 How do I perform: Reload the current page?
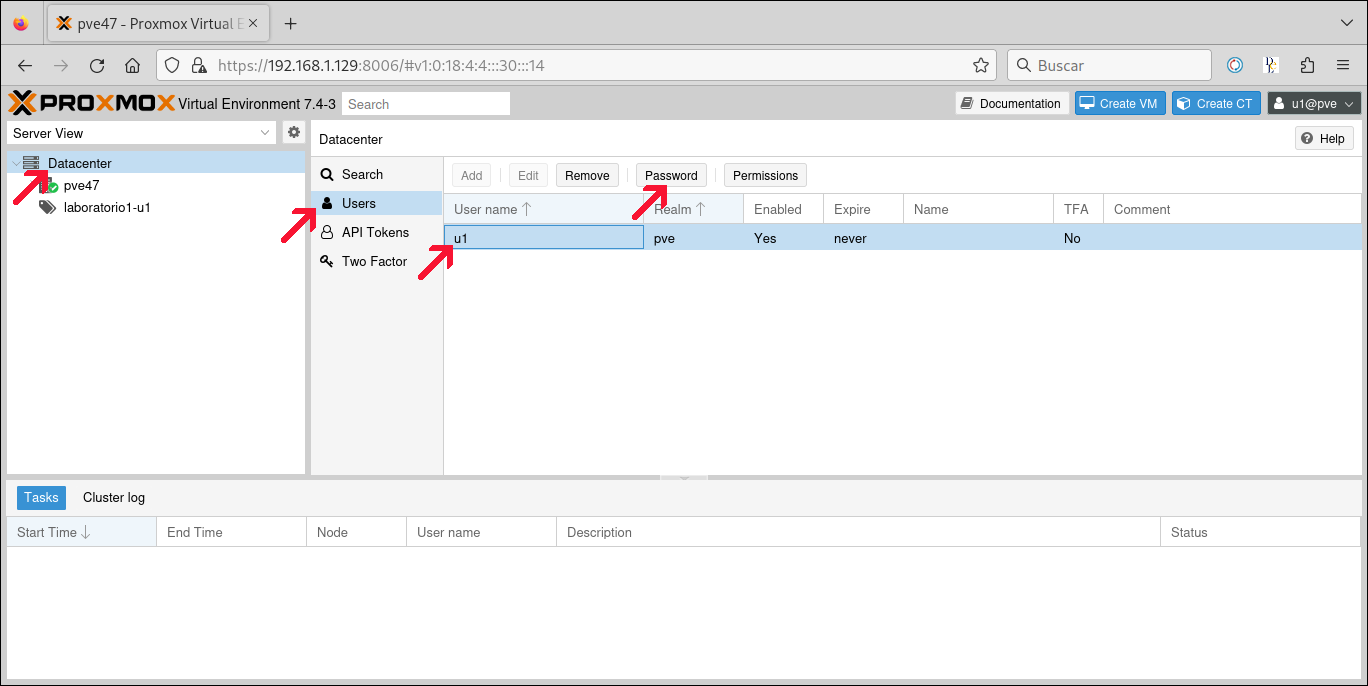[97, 65]
